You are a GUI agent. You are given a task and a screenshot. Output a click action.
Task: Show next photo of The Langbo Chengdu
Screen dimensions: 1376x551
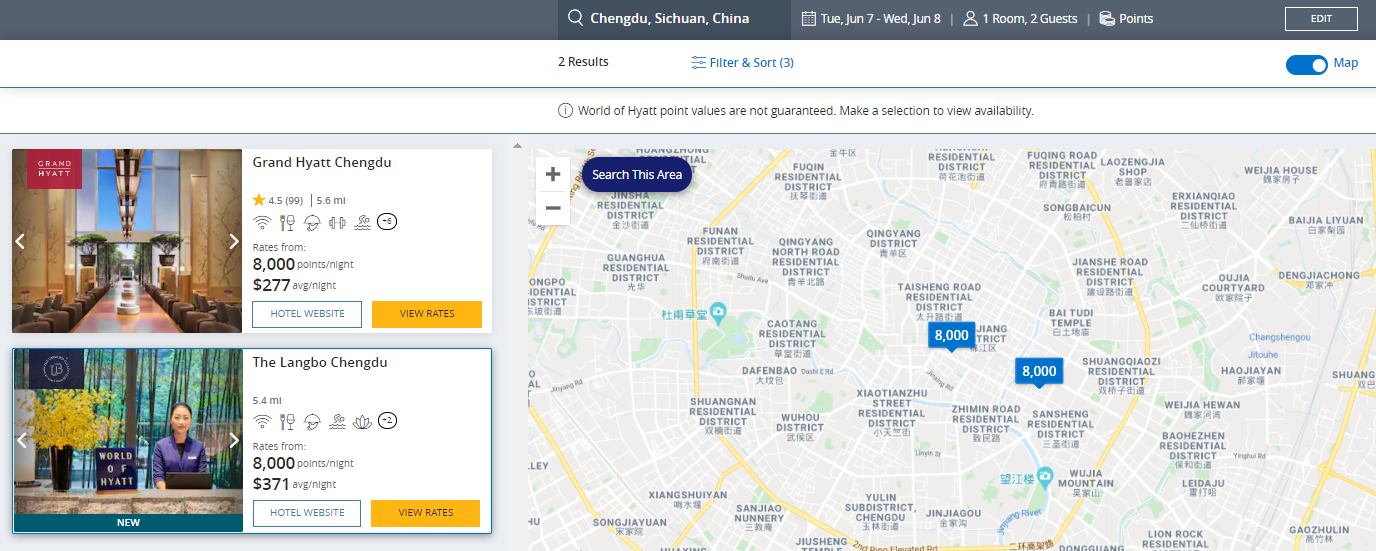point(234,440)
